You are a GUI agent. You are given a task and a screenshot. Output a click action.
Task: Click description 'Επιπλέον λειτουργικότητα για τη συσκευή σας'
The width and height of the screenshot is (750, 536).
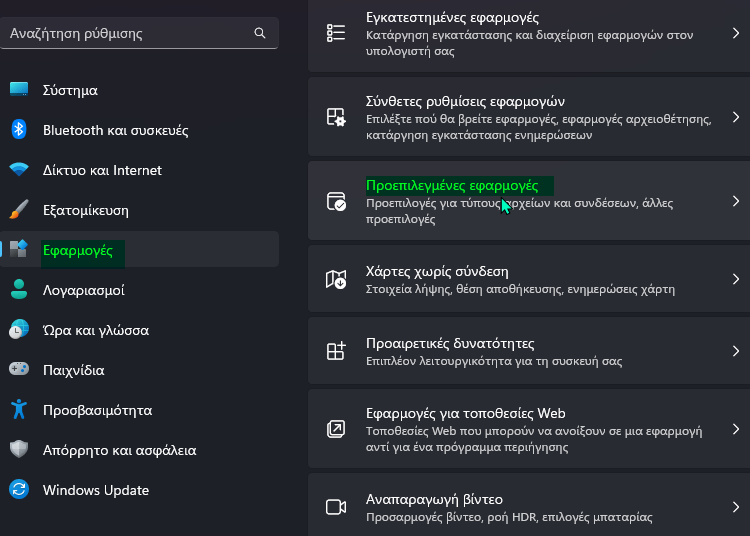pos(494,361)
